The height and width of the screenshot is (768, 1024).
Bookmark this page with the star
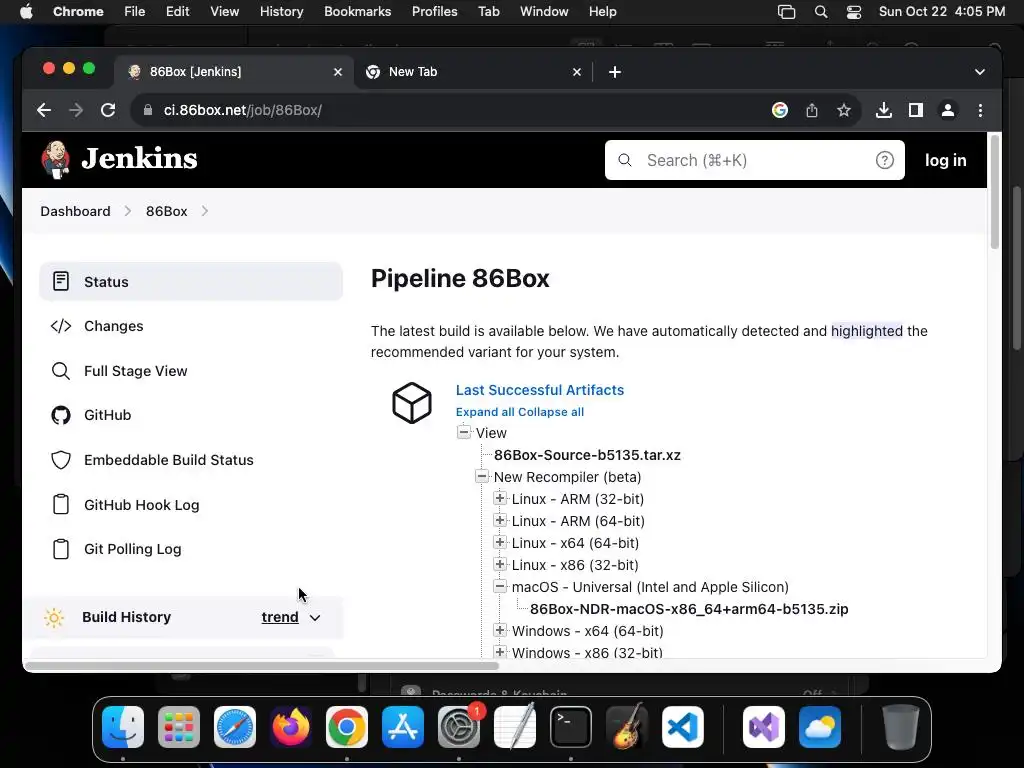pos(844,110)
